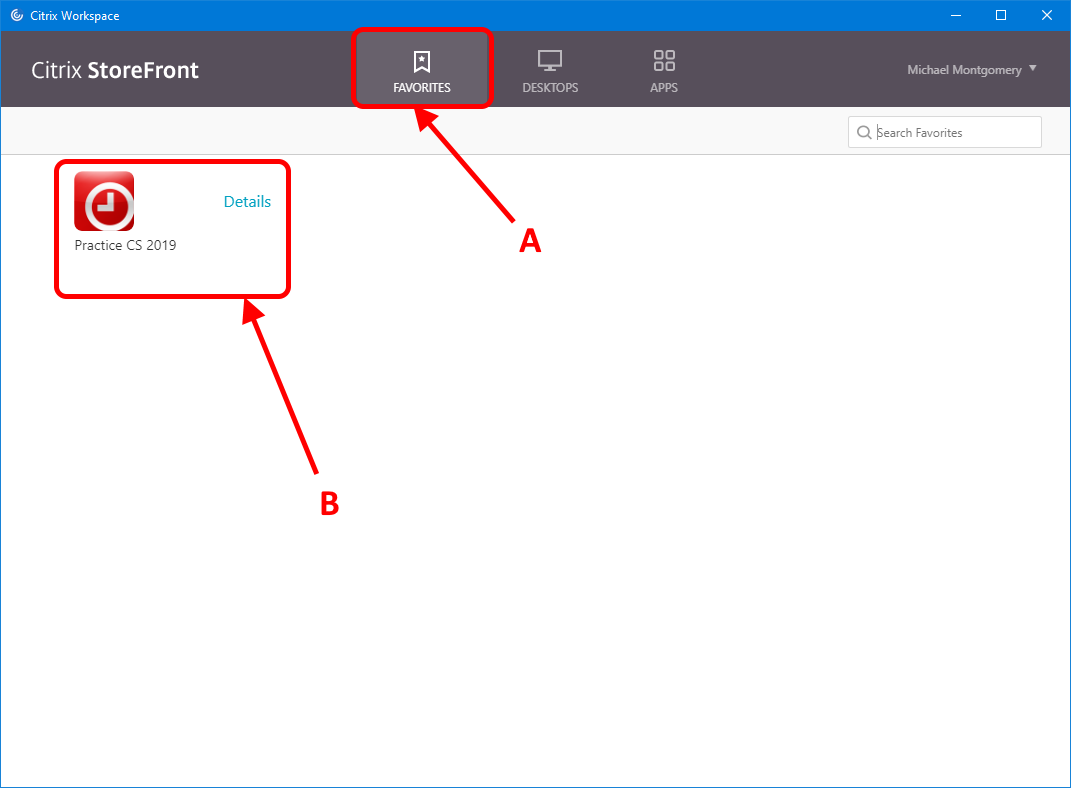This screenshot has height=788, width=1071.
Task: Launch the Practice CS 2019 app icon
Action: (104, 201)
